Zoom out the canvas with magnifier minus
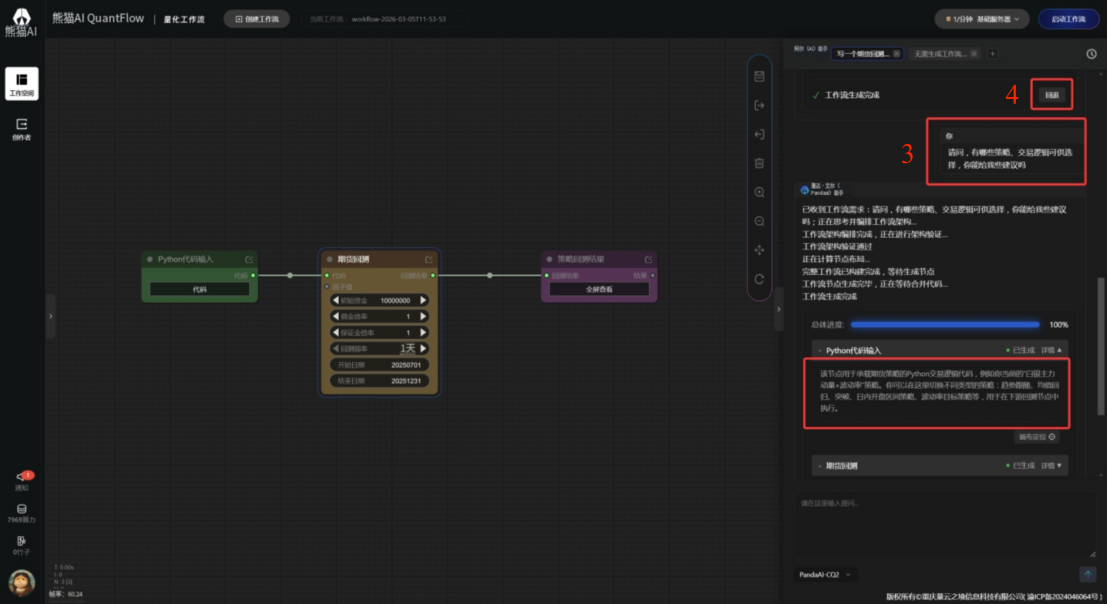 tap(760, 221)
